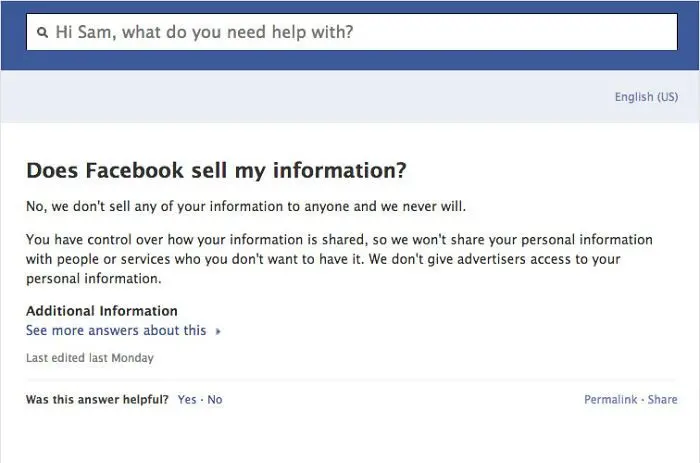Expand the arrow beside See more answers
This screenshot has width=700, height=463.
pos(218,331)
